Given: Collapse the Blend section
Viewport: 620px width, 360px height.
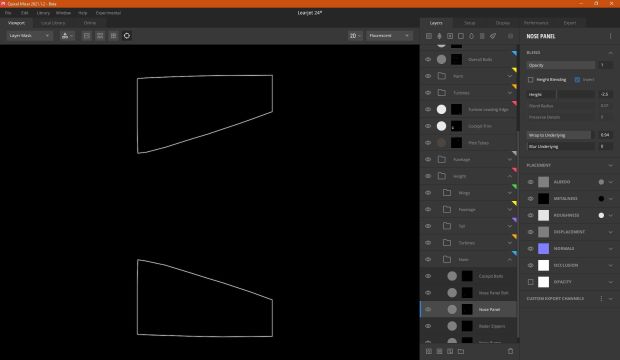Looking at the screenshot, I should (x=611, y=53).
